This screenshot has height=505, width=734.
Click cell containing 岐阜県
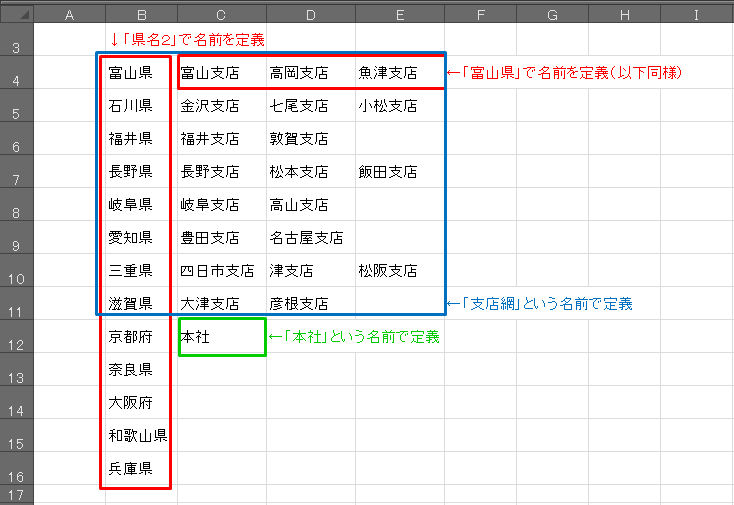141,205
